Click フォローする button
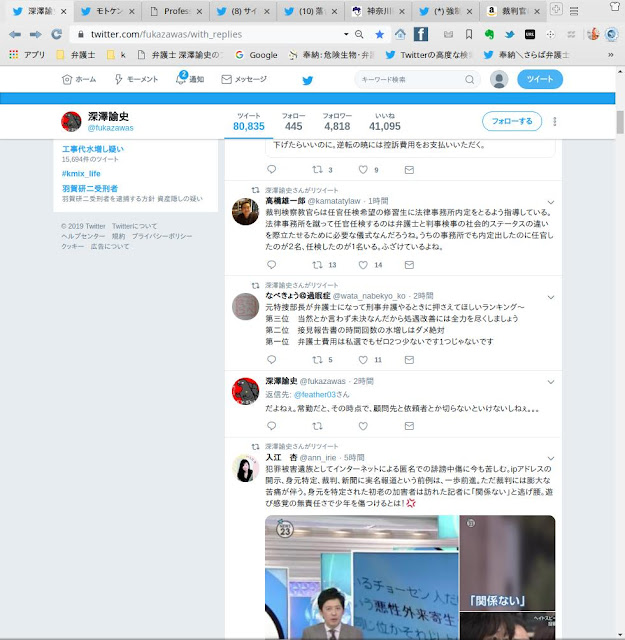 512,121
